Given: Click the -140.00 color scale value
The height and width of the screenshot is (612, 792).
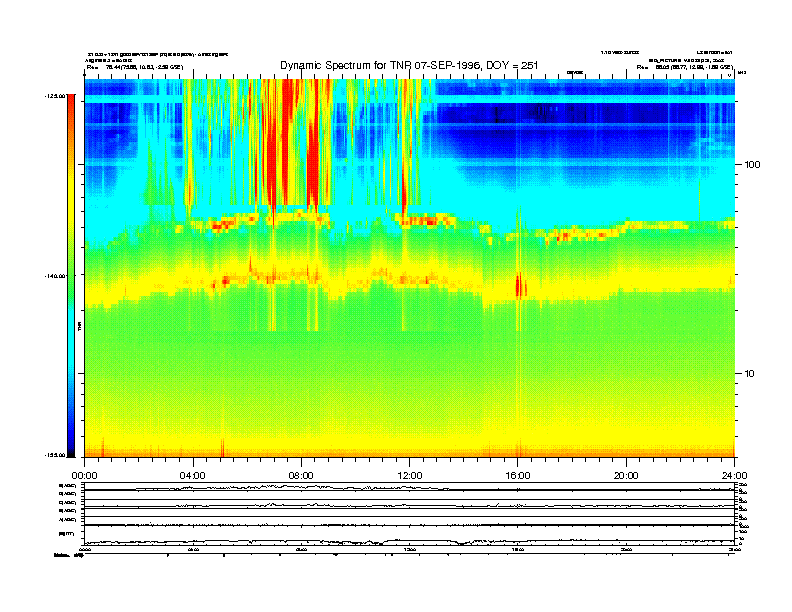Looking at the screenshot, I should click(55, 276).
